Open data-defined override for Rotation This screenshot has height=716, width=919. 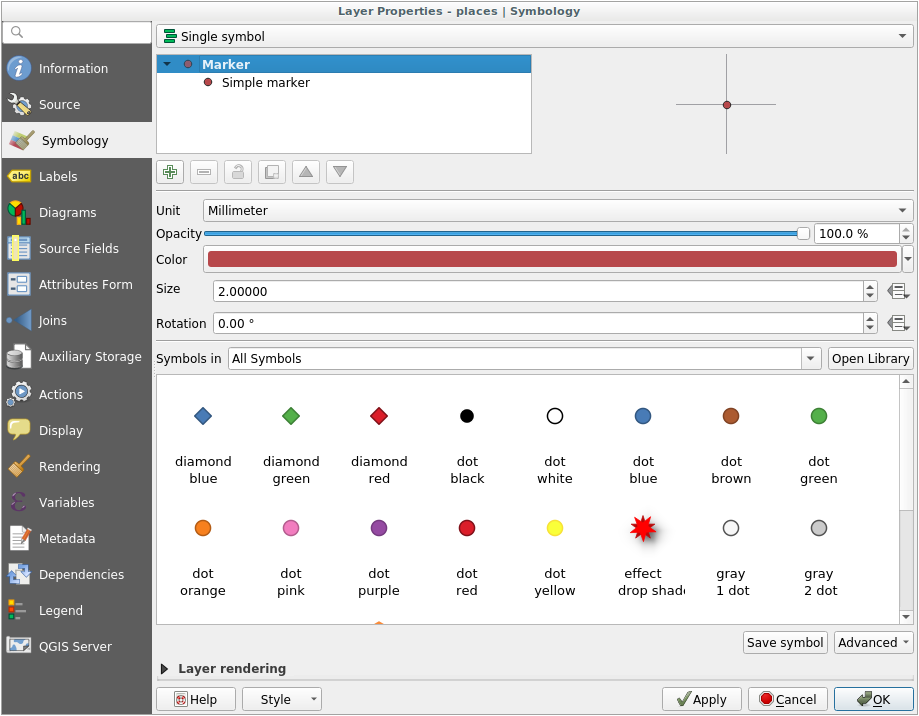pyautogui.click(x=897, y=324)
